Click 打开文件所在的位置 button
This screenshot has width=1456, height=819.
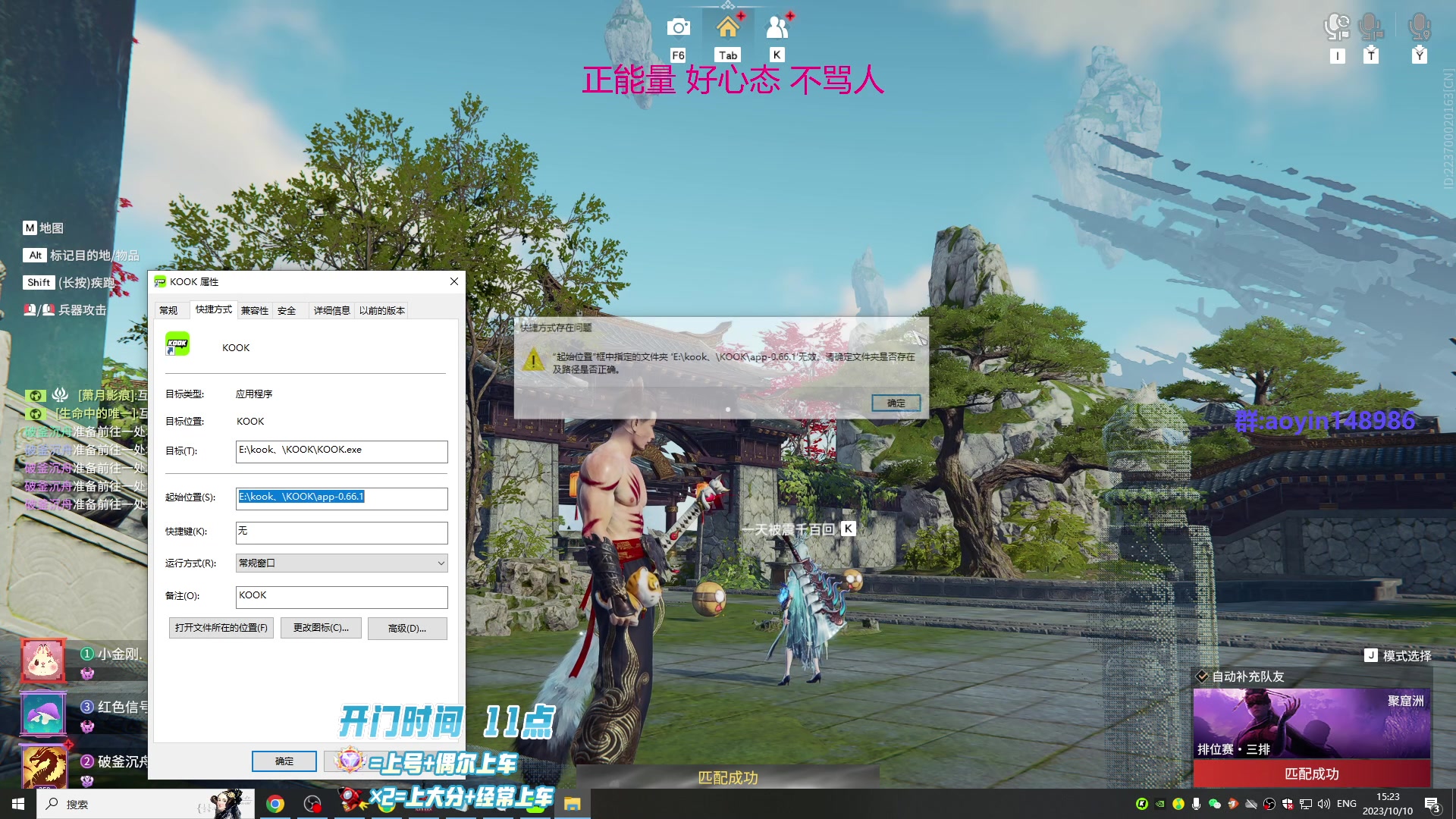[x=221, y=628]
